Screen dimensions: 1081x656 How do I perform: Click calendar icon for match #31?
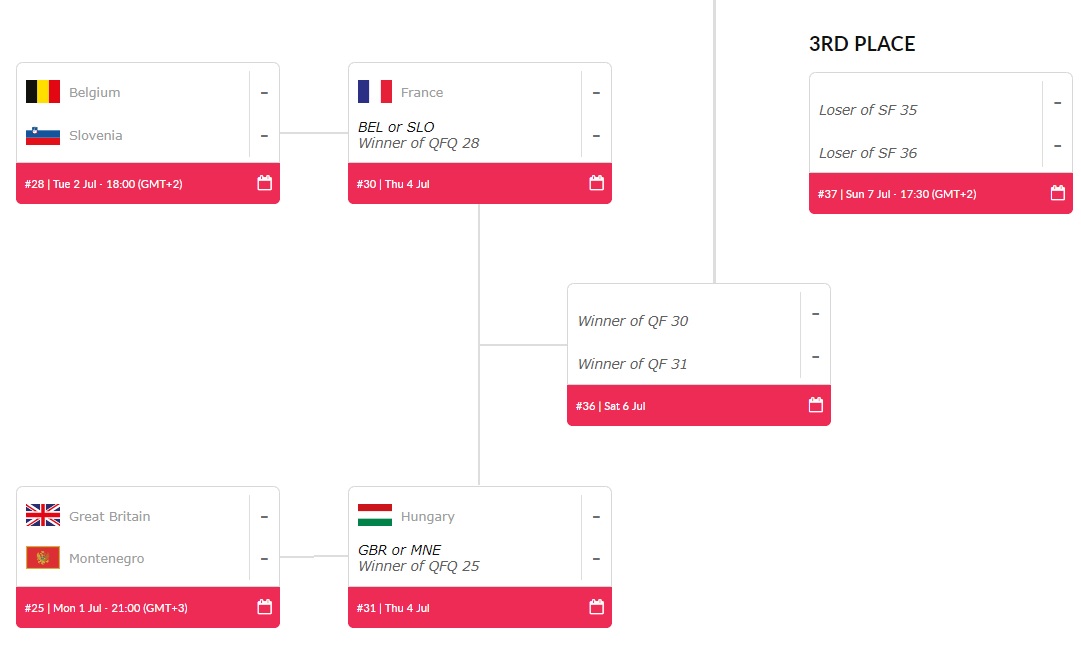597,606
